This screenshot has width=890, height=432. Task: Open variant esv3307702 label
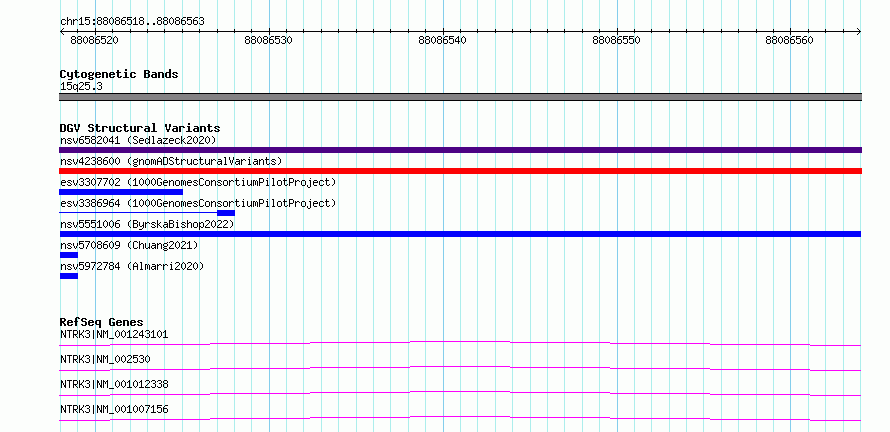point(198,182)
